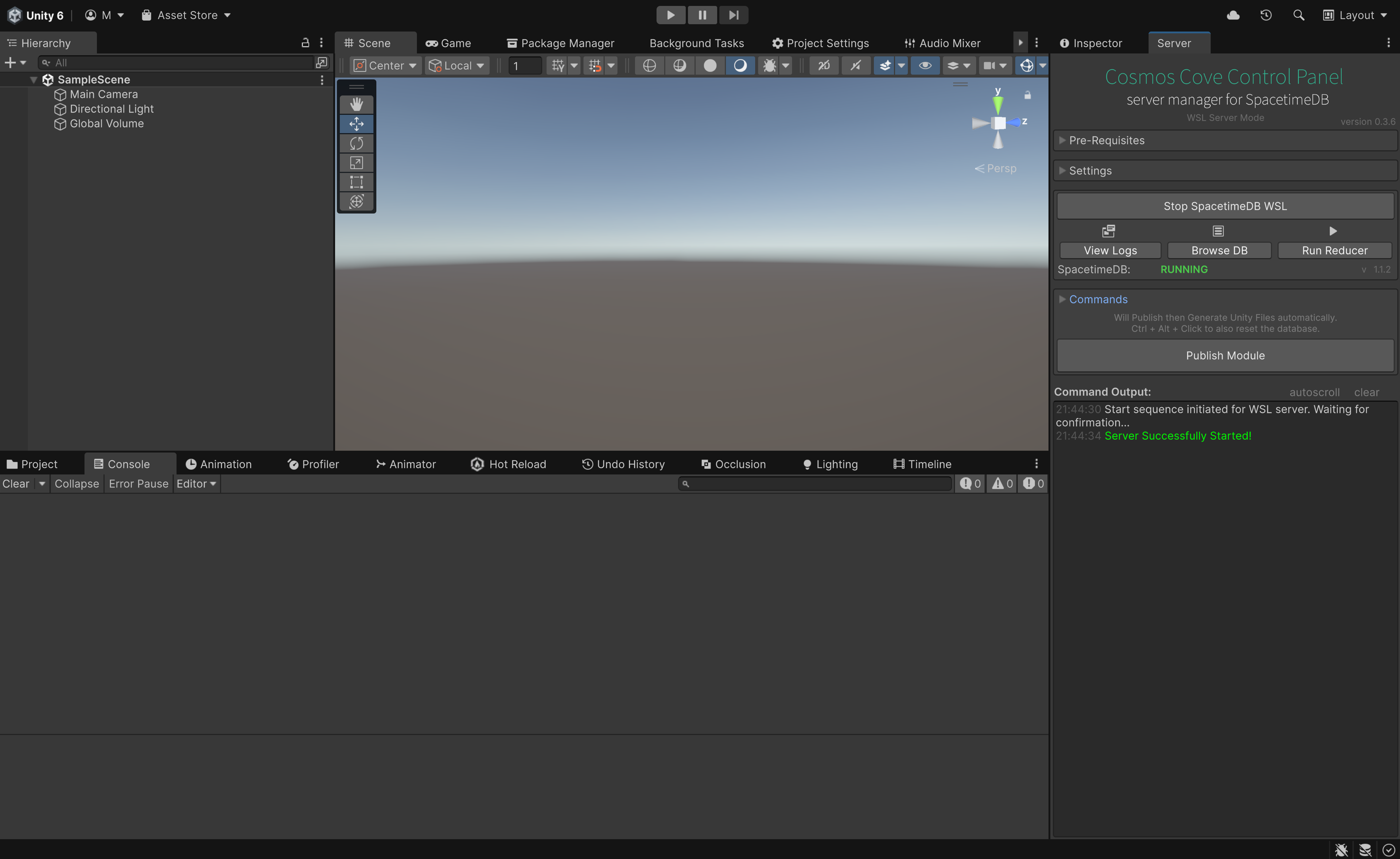Click Stop SpacetimeDB WSL button

coord(1225,206)
